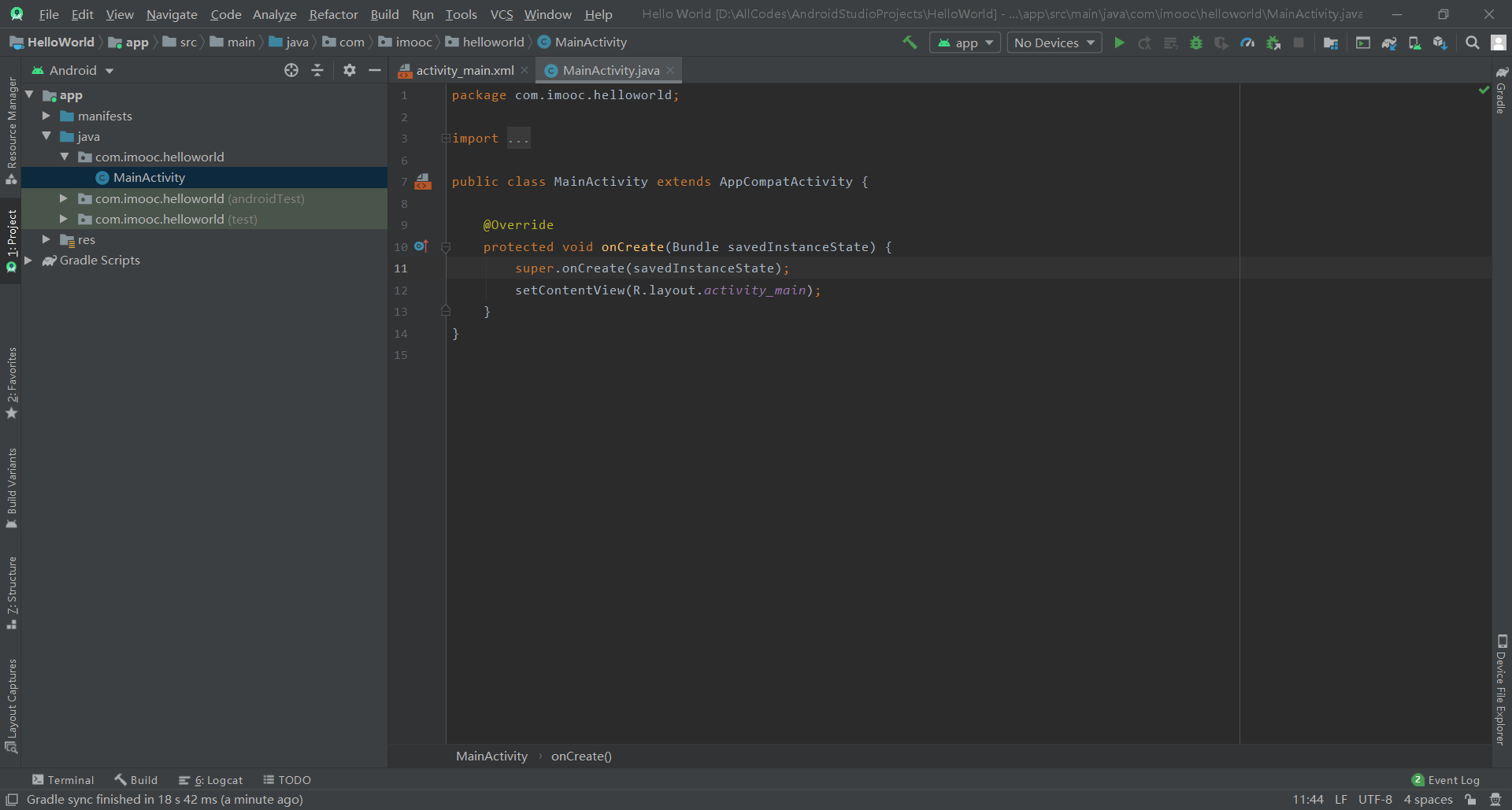The height and width of the screenshot is (810, 1512).
Task: Click helloworld breadcrumb in navigation bar
Action: click(x=485, y=43)
